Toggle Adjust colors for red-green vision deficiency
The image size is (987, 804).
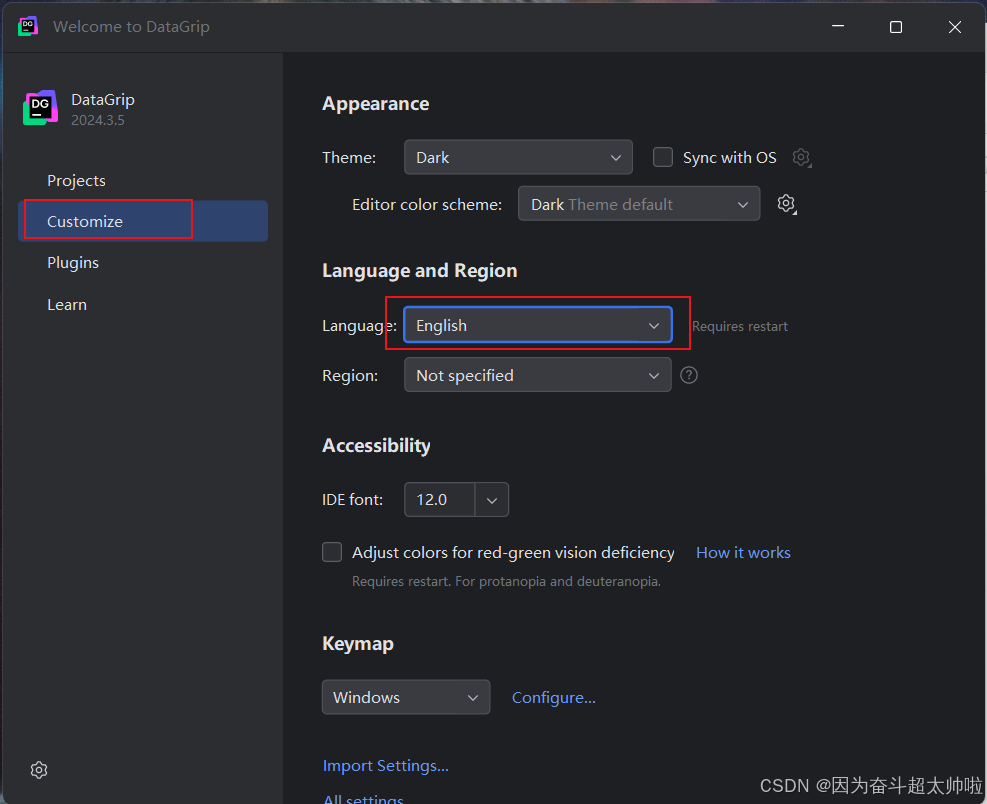[332, 552]
